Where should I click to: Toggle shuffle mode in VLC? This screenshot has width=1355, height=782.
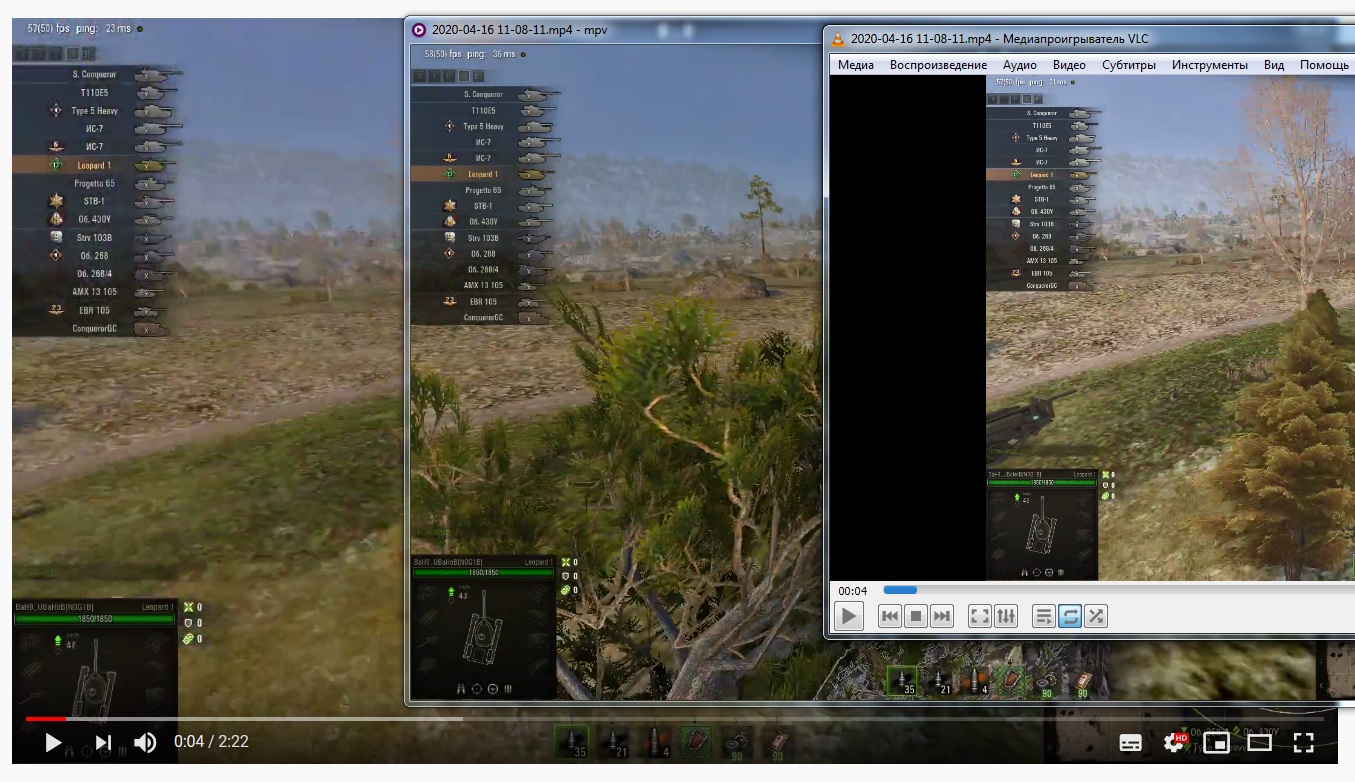[x=1096, y=616]
